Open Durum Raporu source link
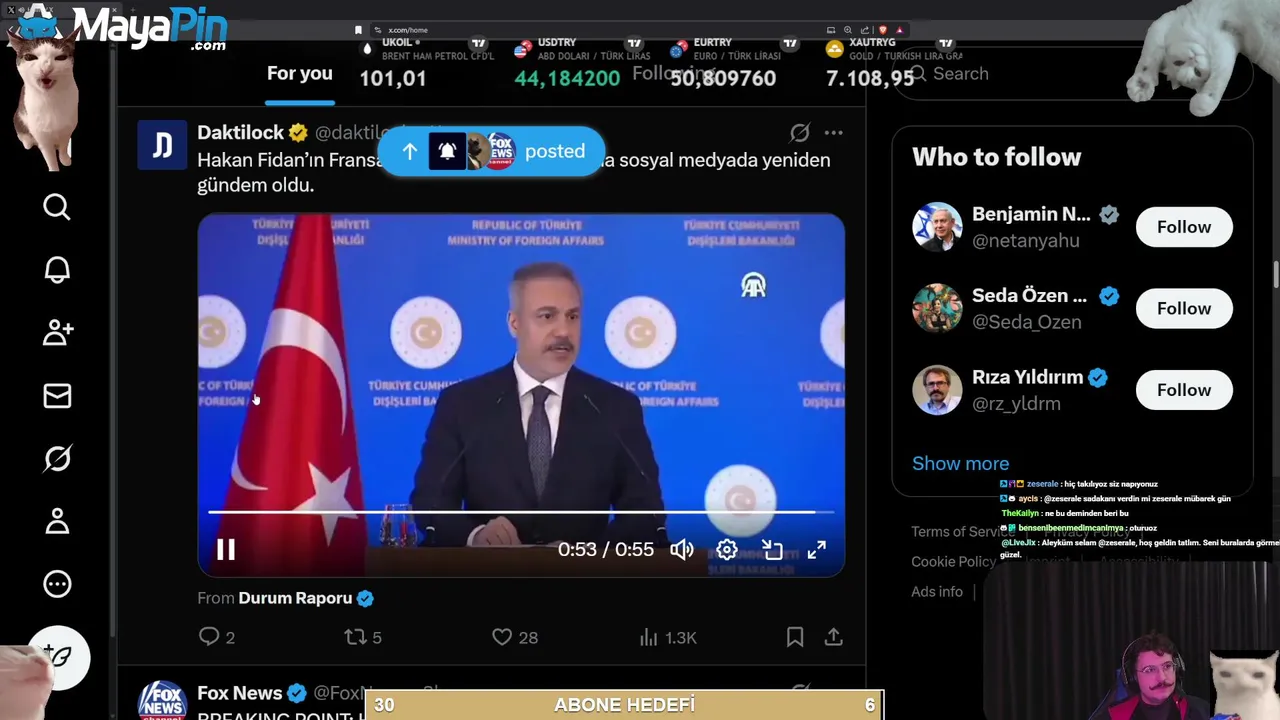 295,598
